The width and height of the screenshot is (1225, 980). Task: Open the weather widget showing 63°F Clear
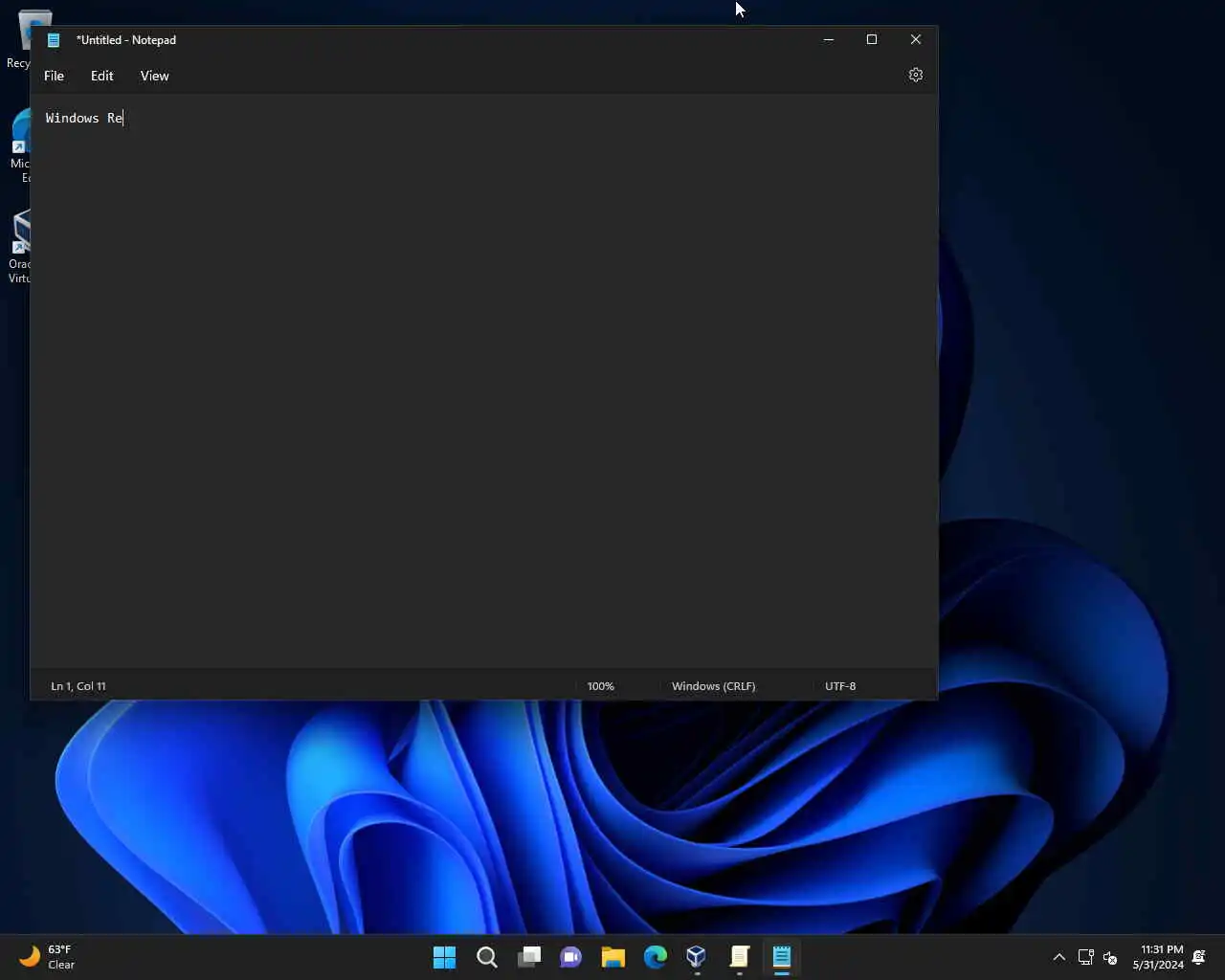coord(48,957)
